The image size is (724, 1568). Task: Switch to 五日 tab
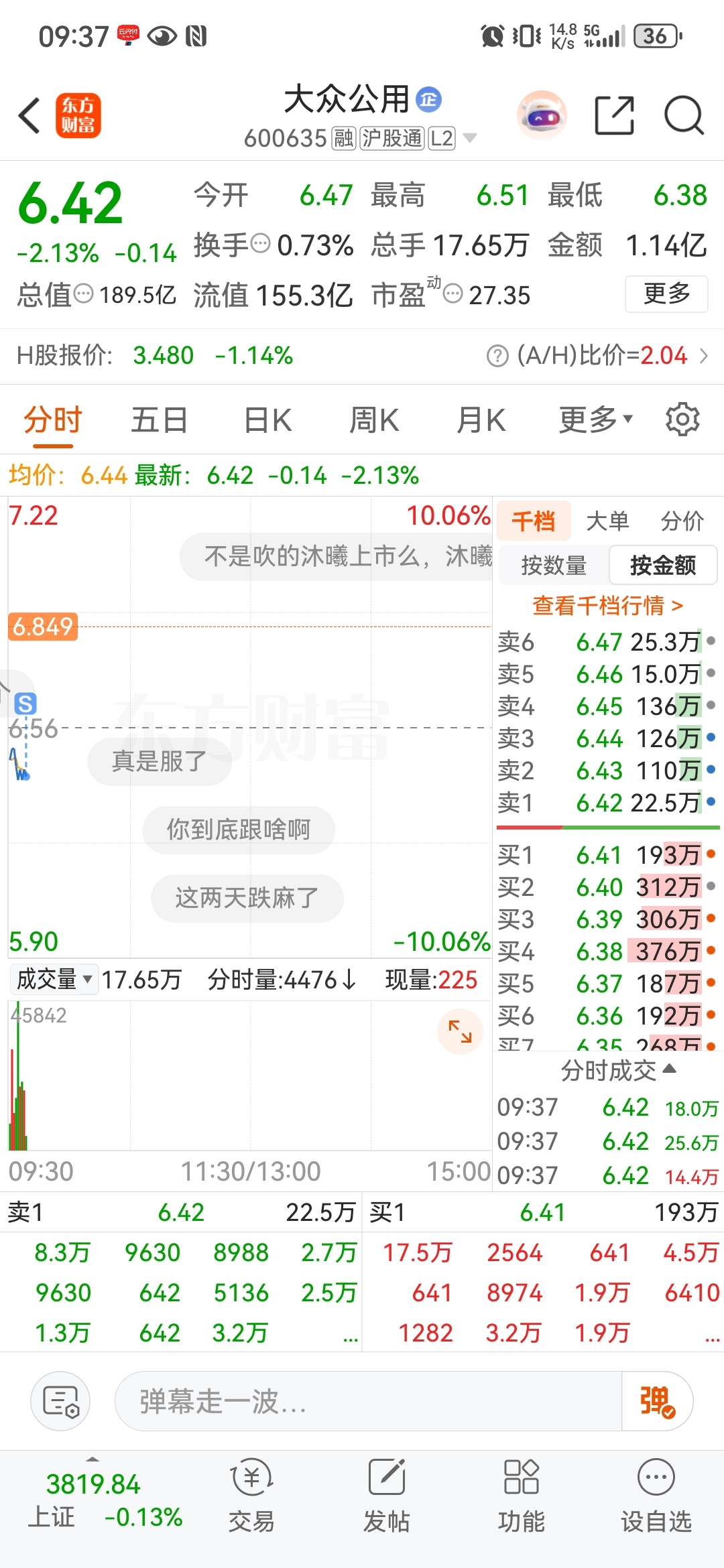[159, 420]
